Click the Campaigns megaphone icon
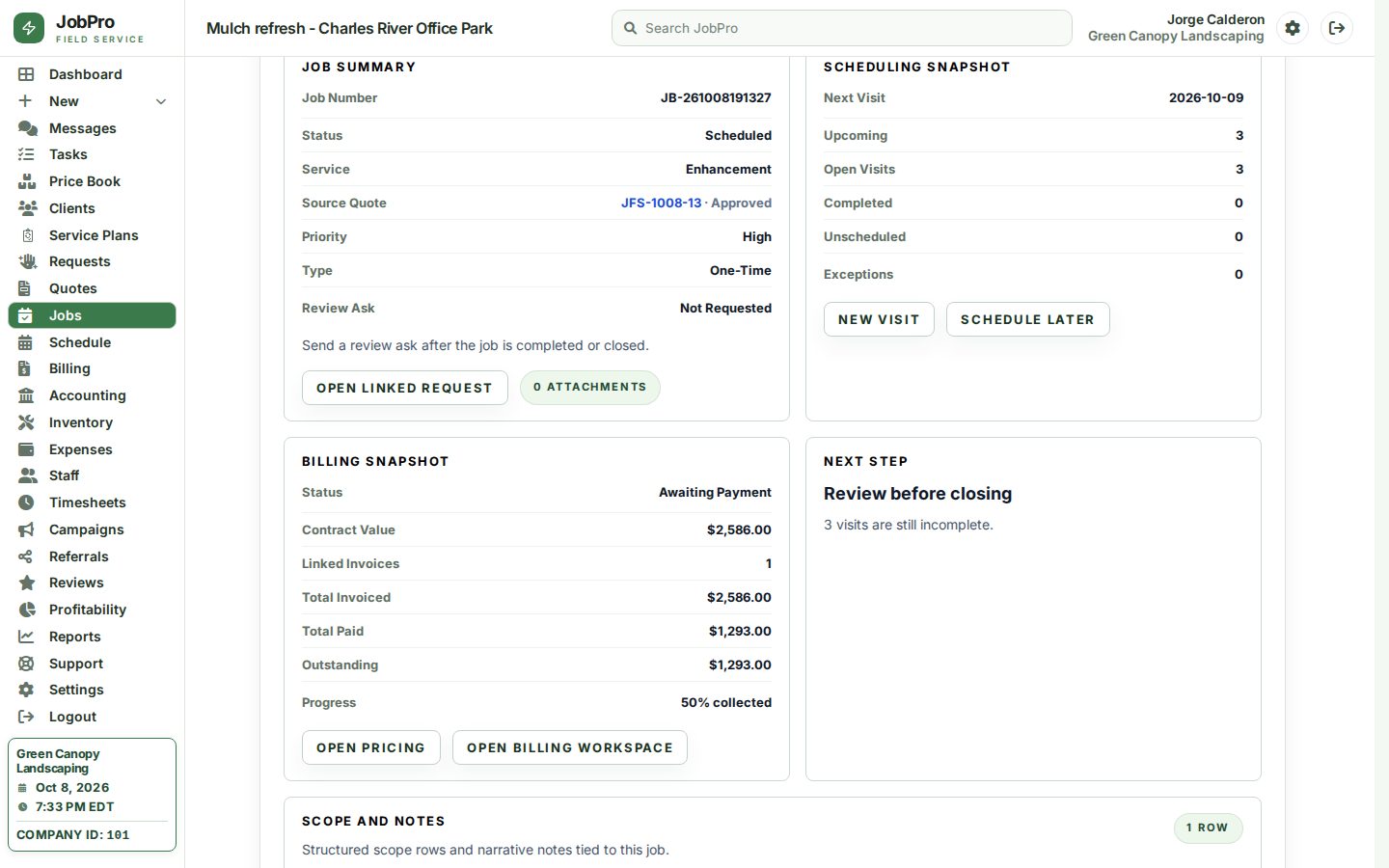The height and width of the screenshot is (868, 1389). pyautogui.click(x=26, y=529)
